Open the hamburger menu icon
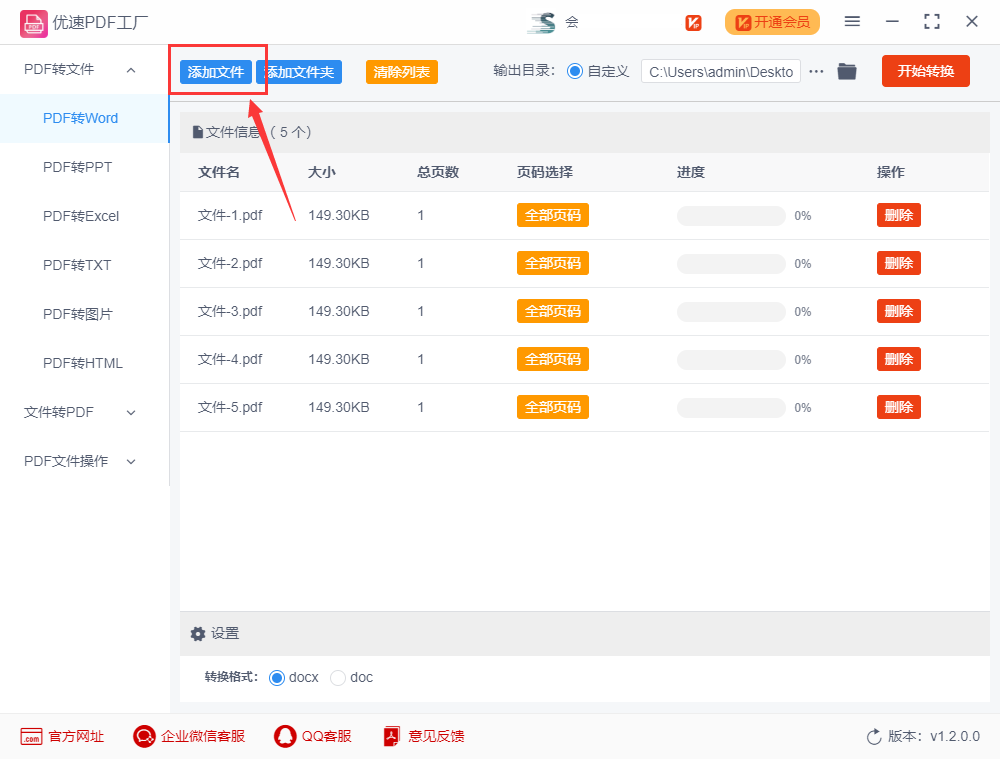The width and height of the screenshot is (1000, 760). [x=852, y=22]
